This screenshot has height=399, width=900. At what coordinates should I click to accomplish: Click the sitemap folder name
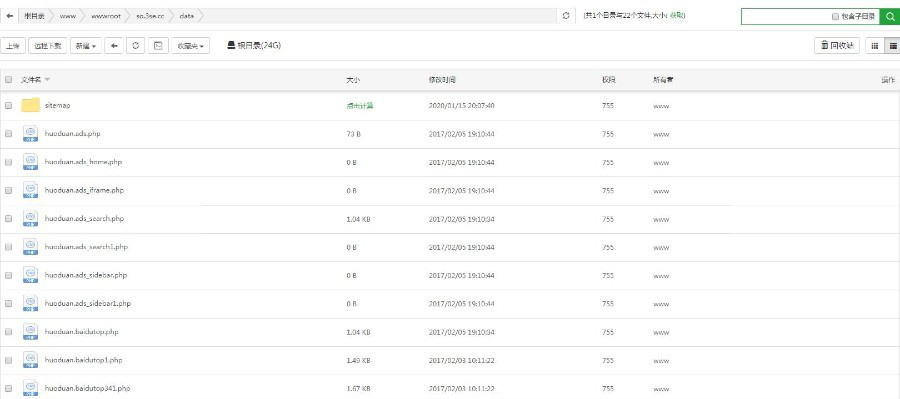coord(57,105)
